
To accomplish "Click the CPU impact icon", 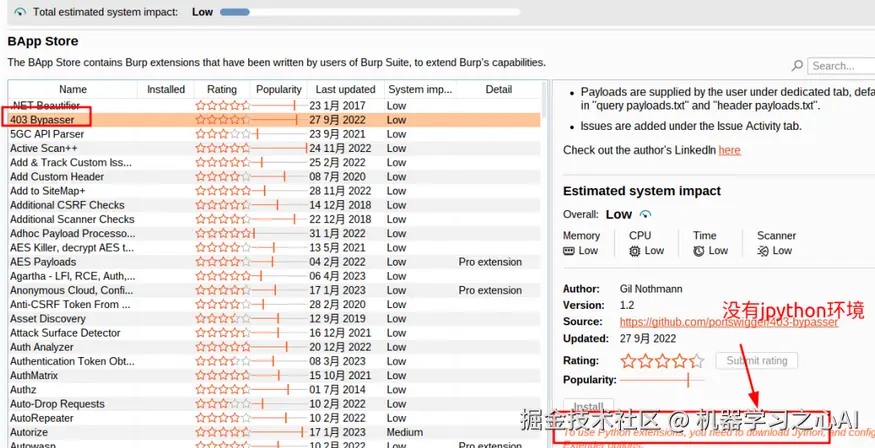I will click(x=635, y=251).
